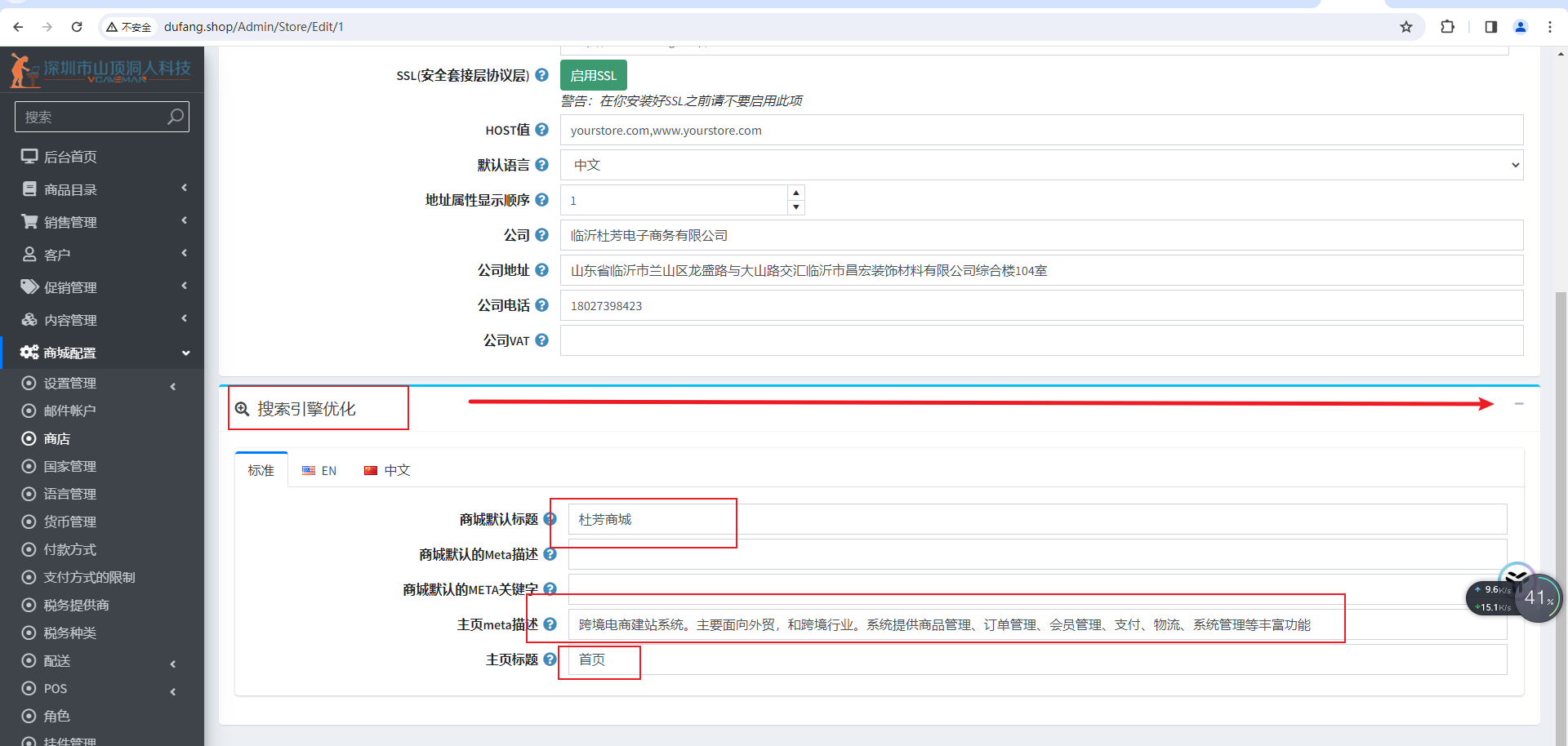Click the 公司VAT input field
Screen dimensions: 1568x746
(x=1040, y=340)
